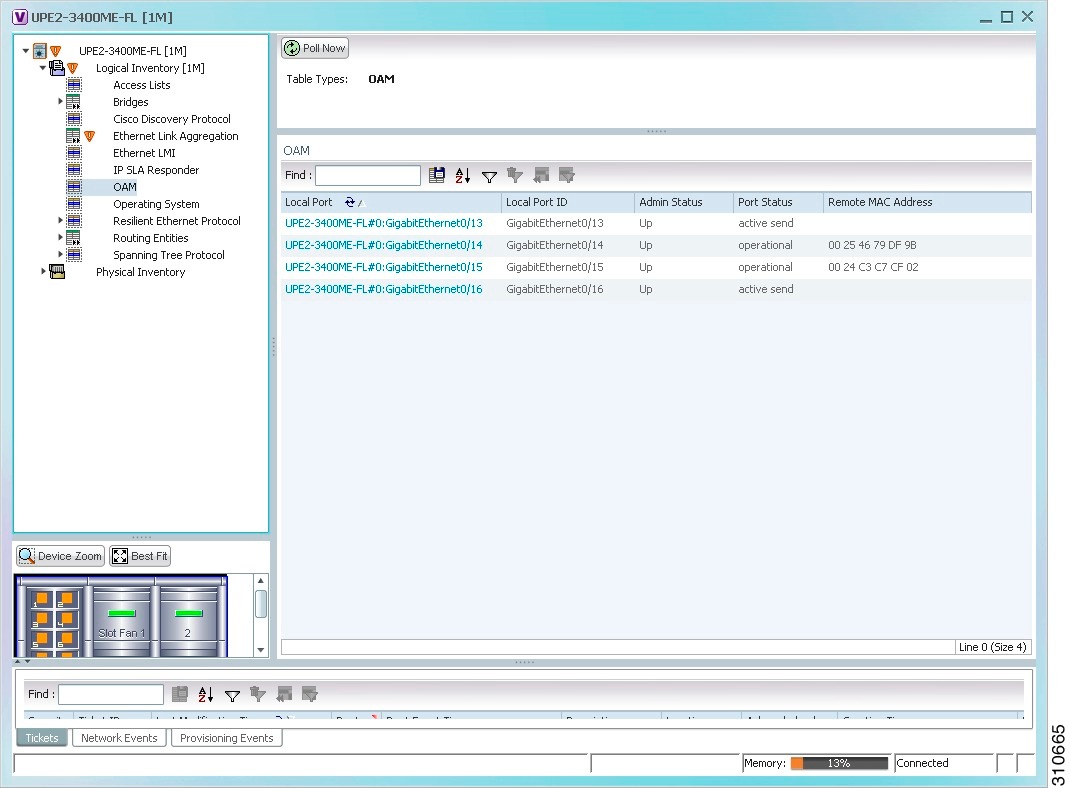Click the Memory usage bar showing 13%

839,763
